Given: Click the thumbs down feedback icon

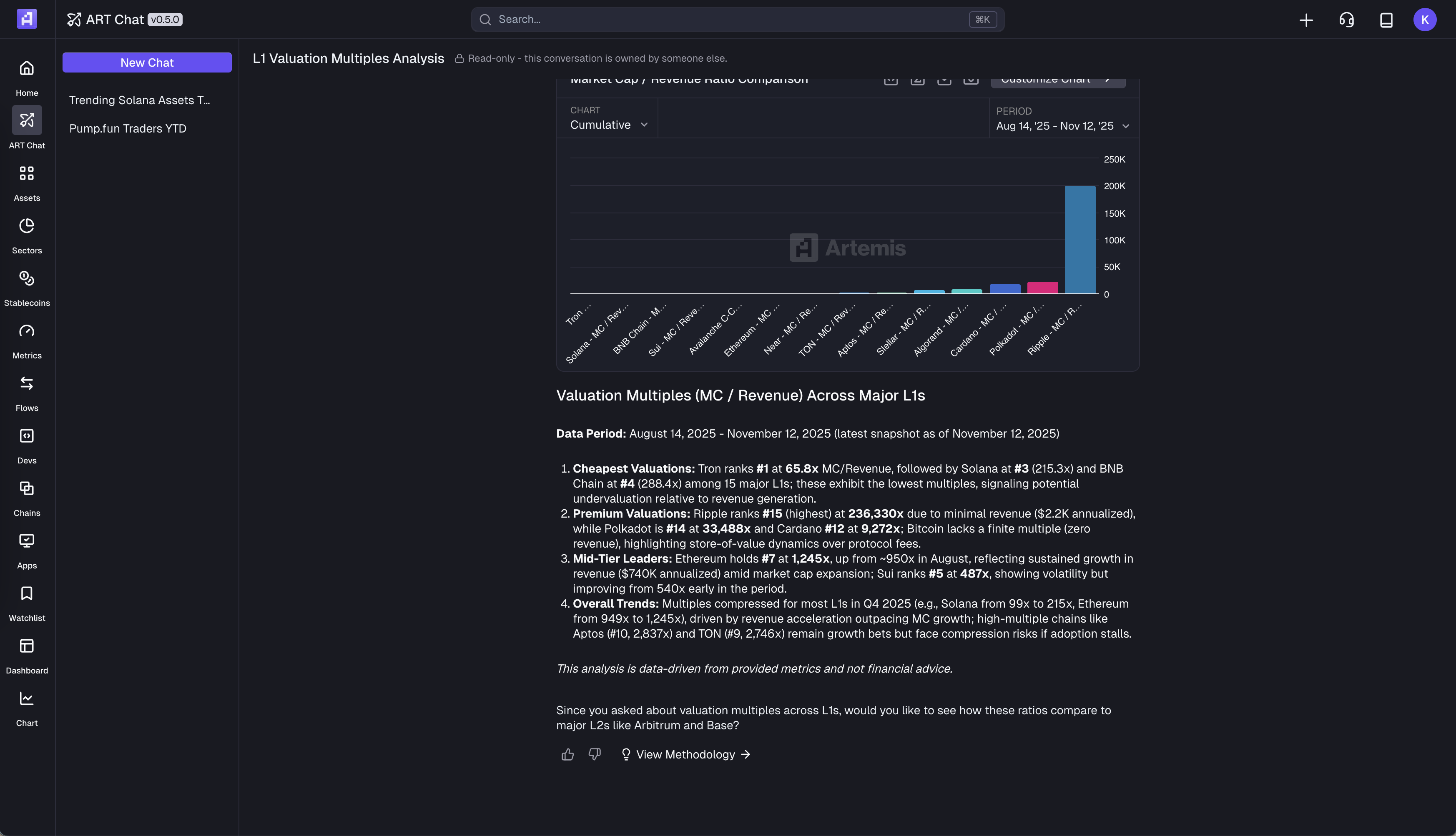Looking at the screenshot, I should point(595,754).
